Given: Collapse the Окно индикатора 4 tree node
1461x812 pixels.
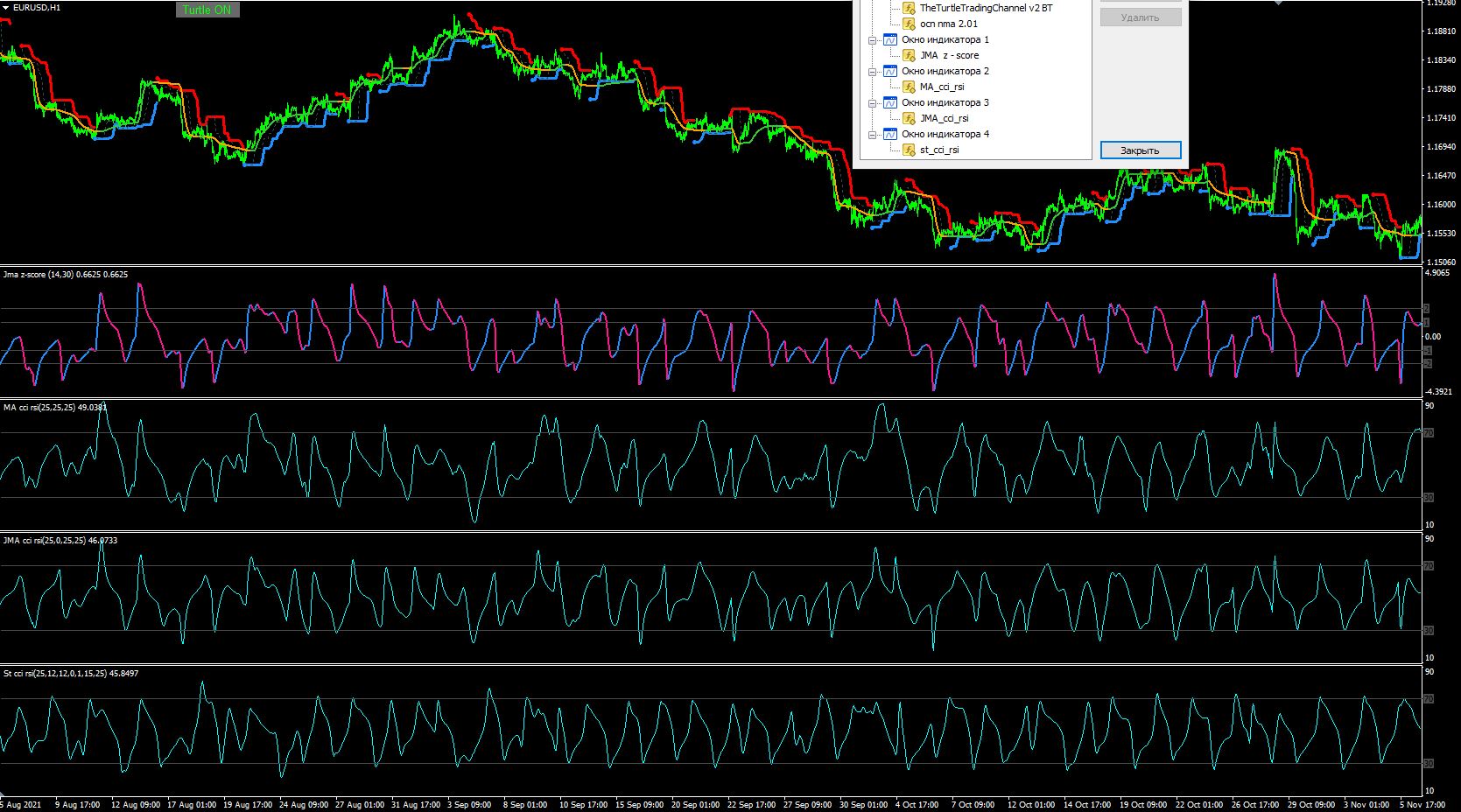Looking at the screenshot, I should pos(872,135).
